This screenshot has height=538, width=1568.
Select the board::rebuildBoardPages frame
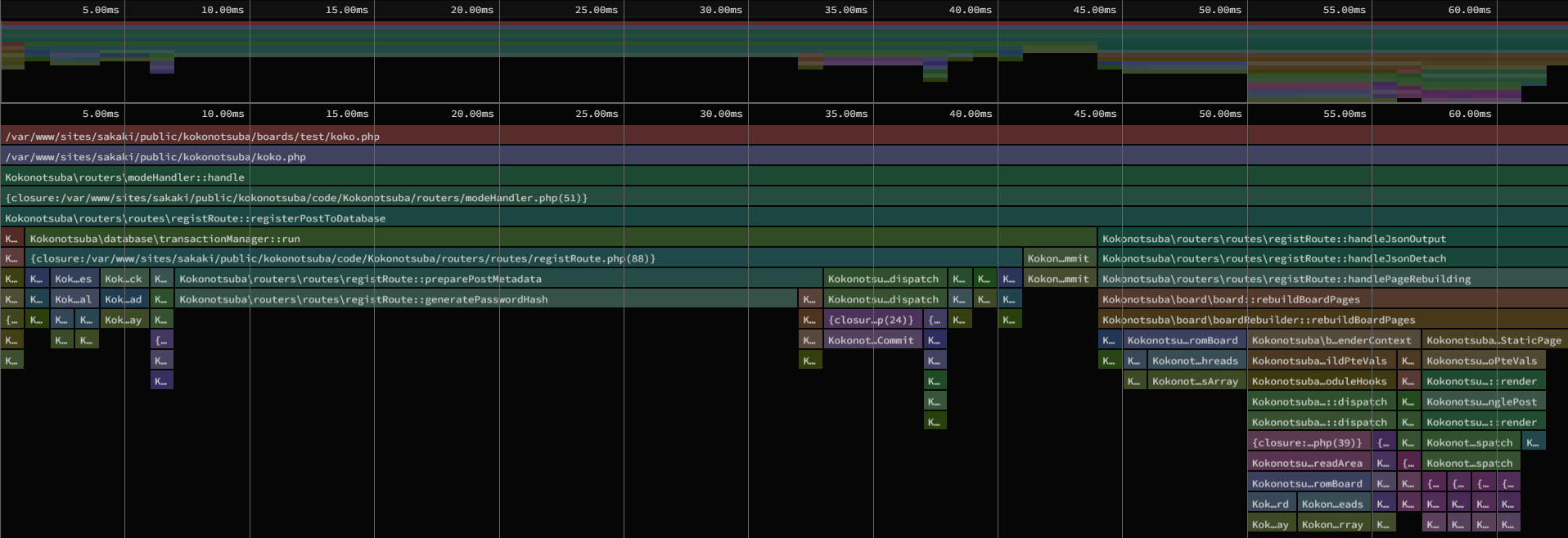pos(1331,299)
